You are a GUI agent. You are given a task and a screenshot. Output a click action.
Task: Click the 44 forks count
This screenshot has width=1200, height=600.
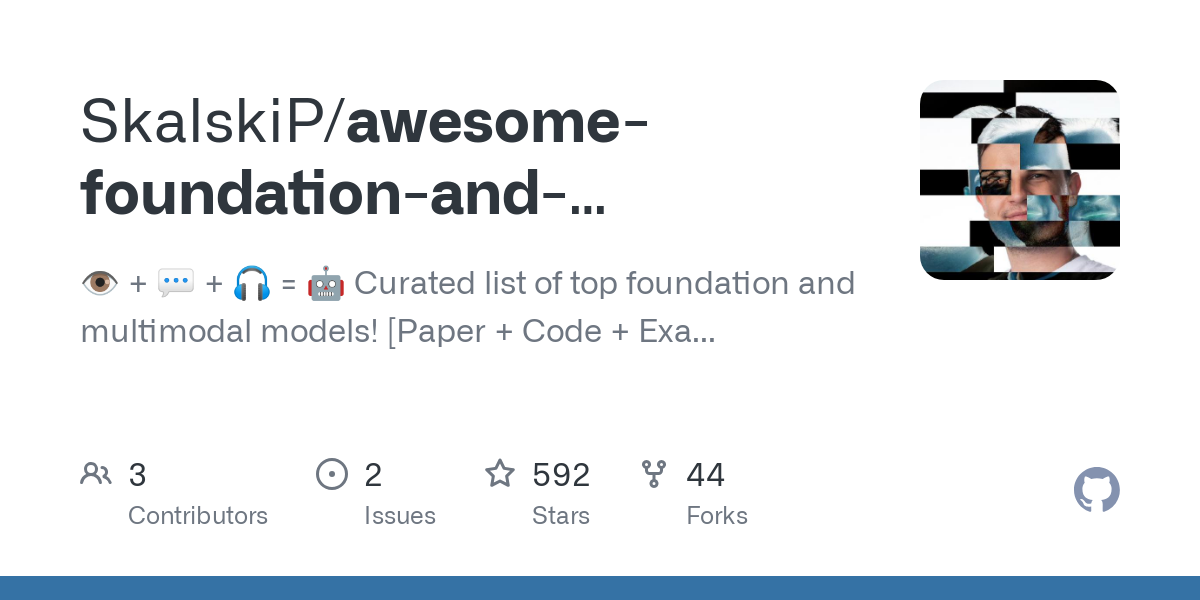tap(705, 475)
